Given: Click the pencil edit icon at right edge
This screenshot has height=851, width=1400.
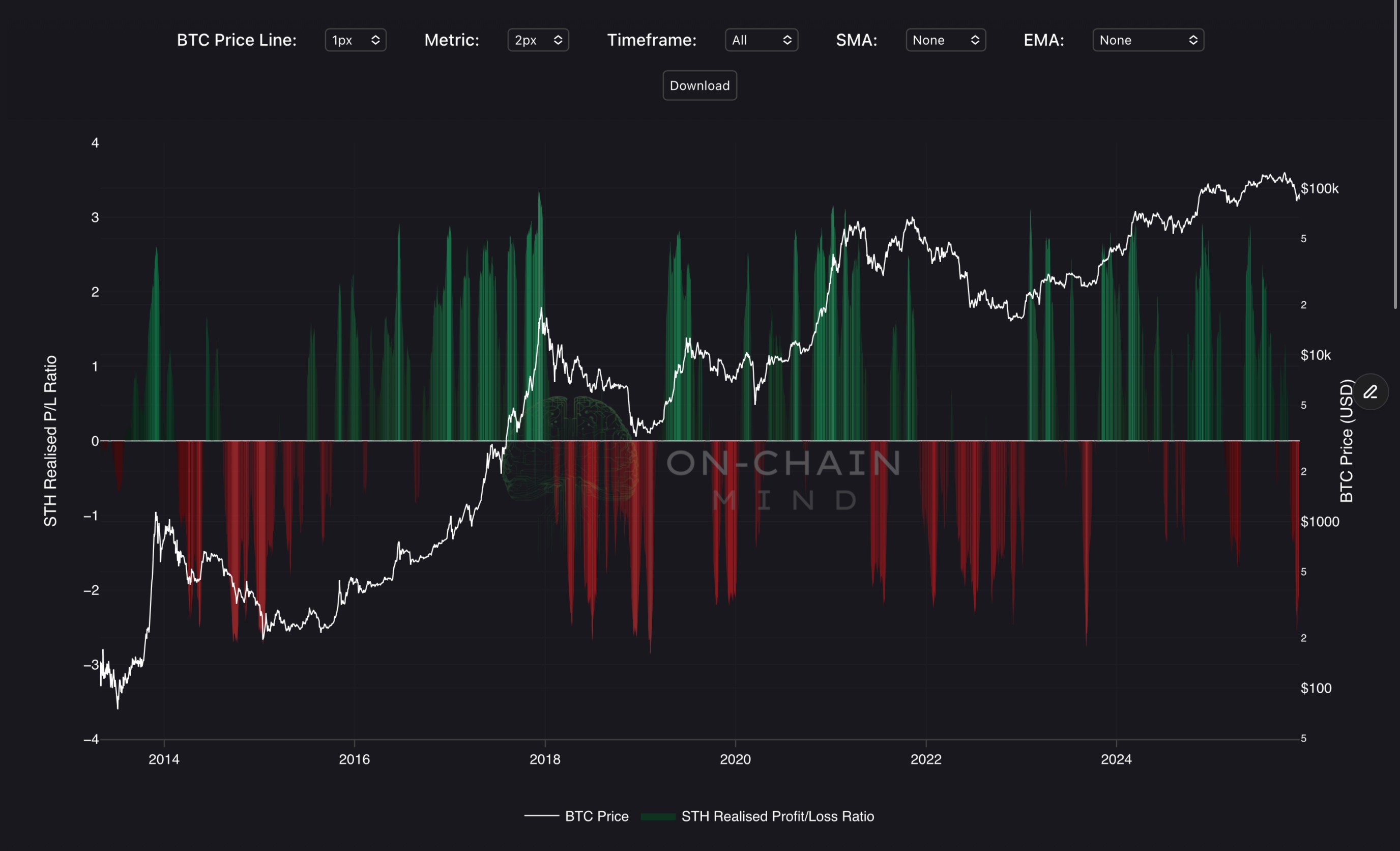Looking at the screenshot, I should coord(1370,392).
